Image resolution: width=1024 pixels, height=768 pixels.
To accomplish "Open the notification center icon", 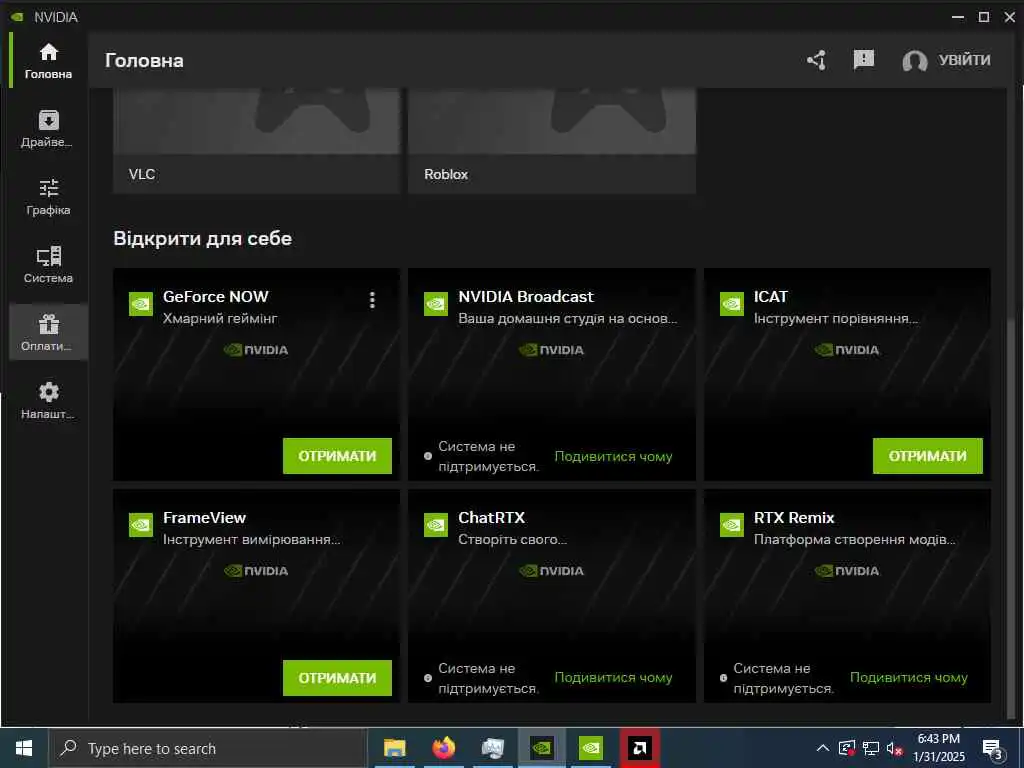I will [993, 749].
